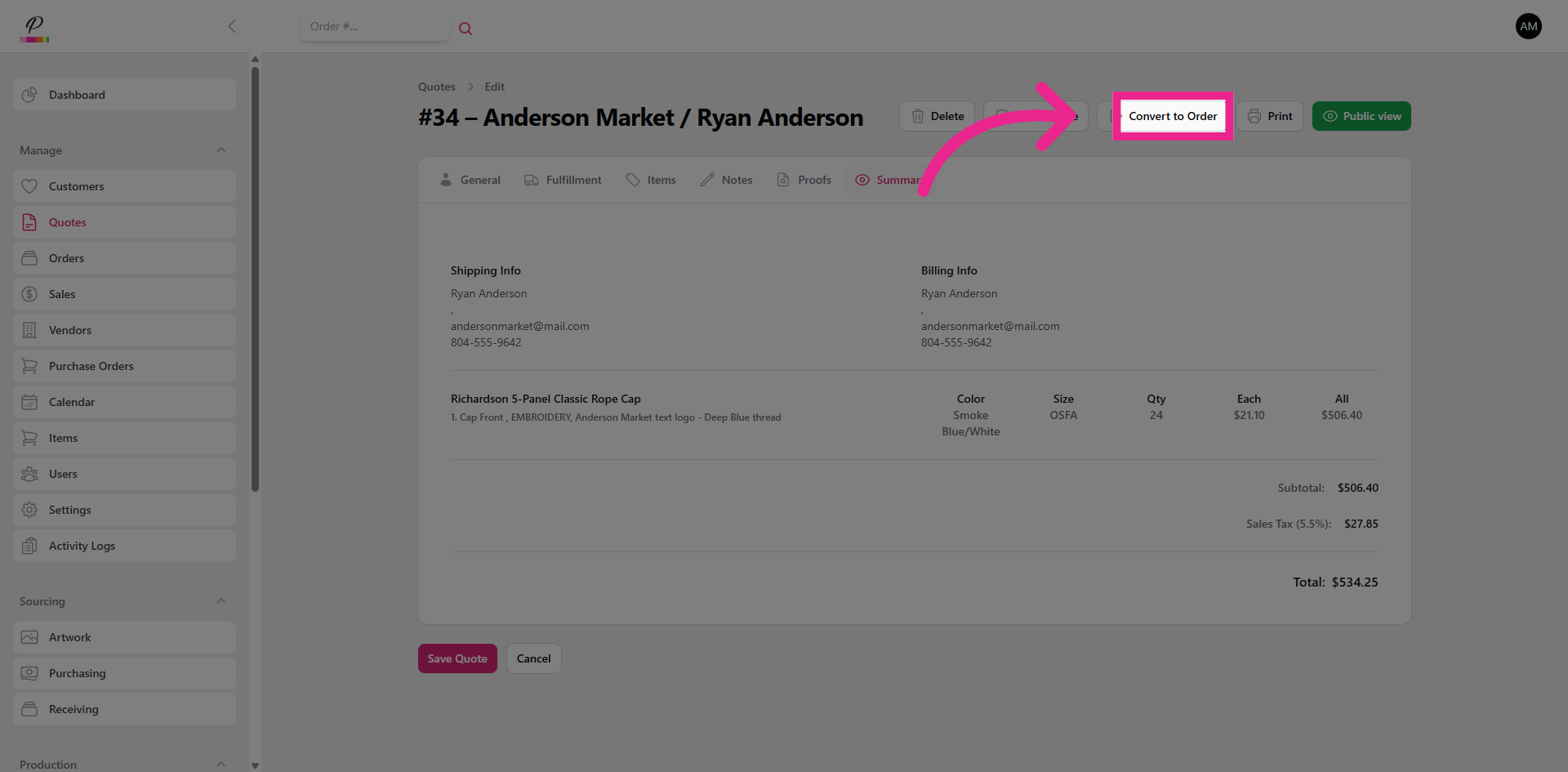1568x772 pixels.
Task: Collapse the Sourcing section chevron
Action: click(x=221, y=601)
